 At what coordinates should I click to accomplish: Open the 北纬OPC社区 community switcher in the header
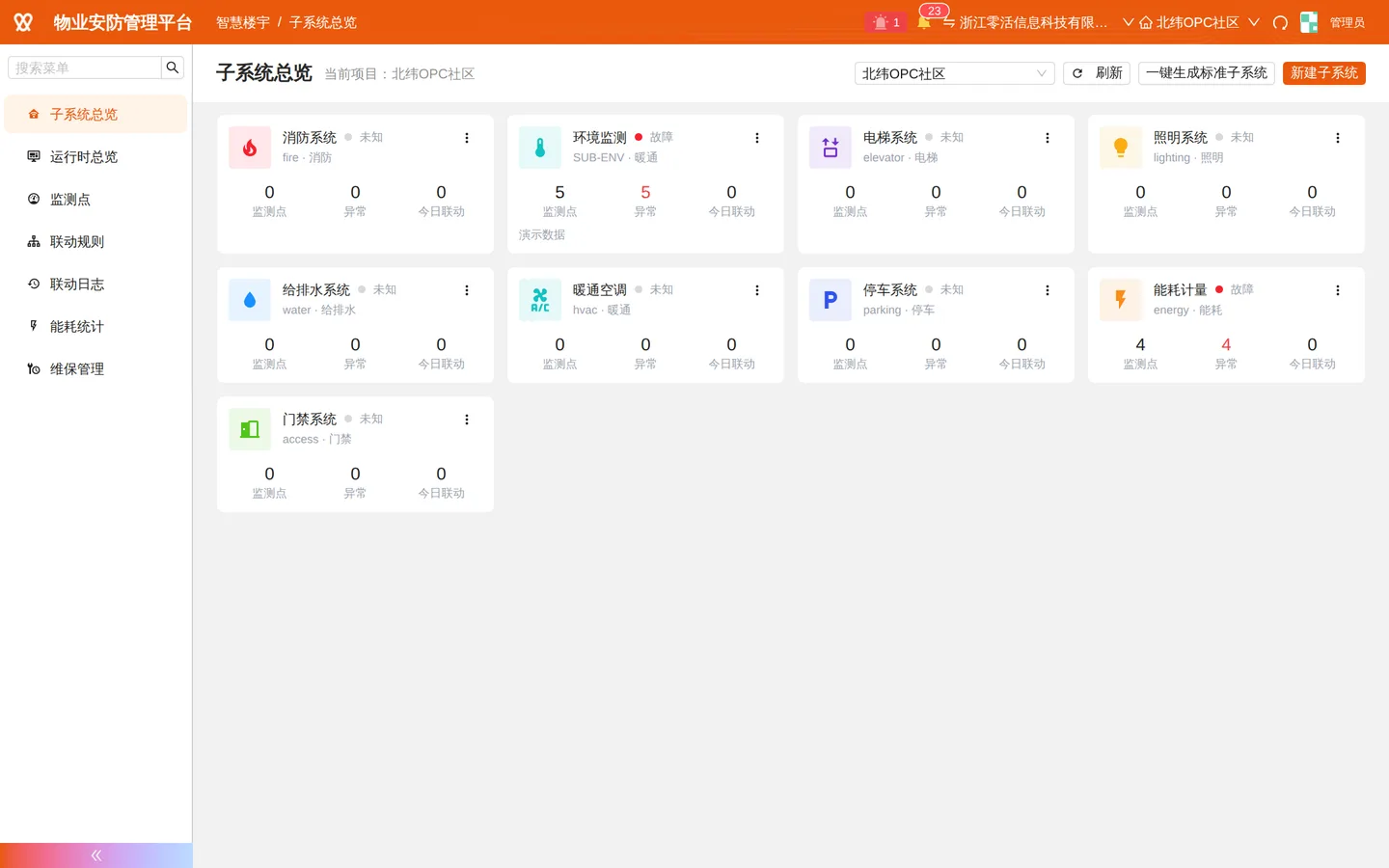point(1199,22)
